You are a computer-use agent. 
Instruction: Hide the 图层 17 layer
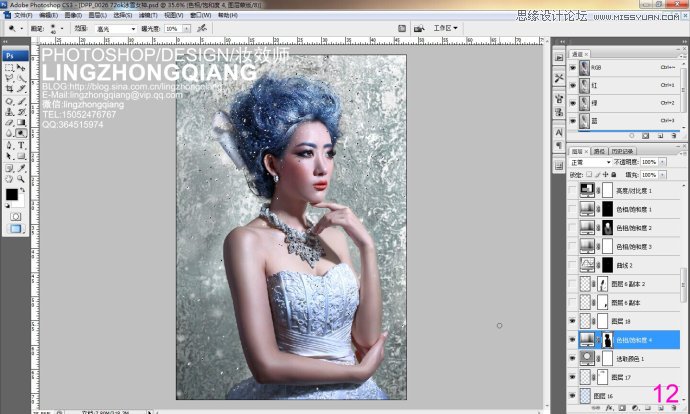click(x=573, y=377)
